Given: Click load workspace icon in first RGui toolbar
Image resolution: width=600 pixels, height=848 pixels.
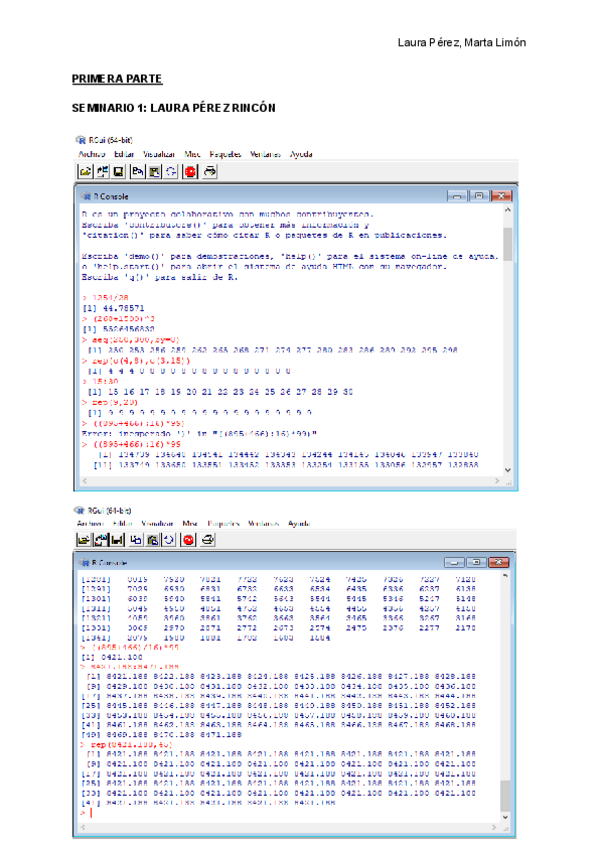Looking at the screenshot, I should point(104,171).
